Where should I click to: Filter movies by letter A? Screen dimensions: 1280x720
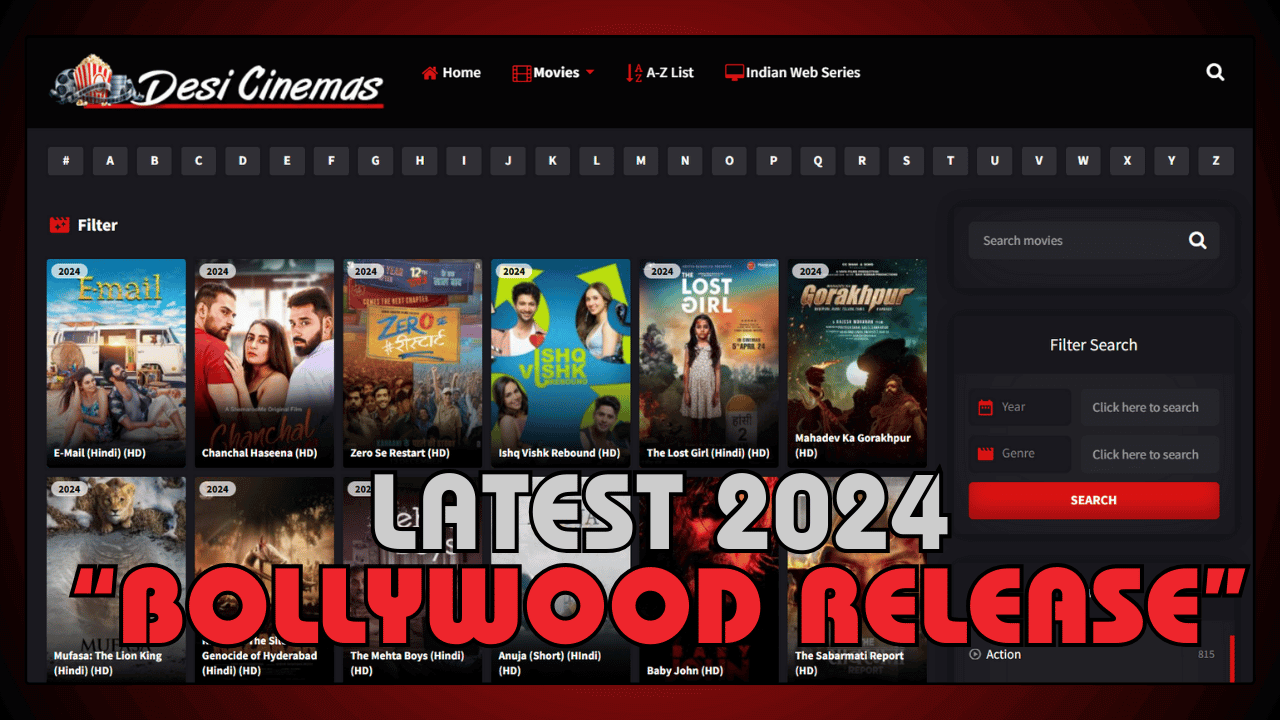tap(110, 161)
